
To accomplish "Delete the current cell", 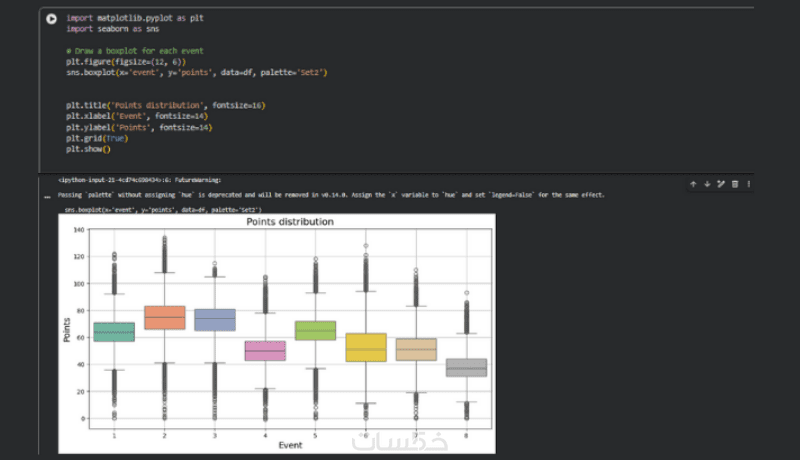I will pyautogui.click(x=735, y=184).
